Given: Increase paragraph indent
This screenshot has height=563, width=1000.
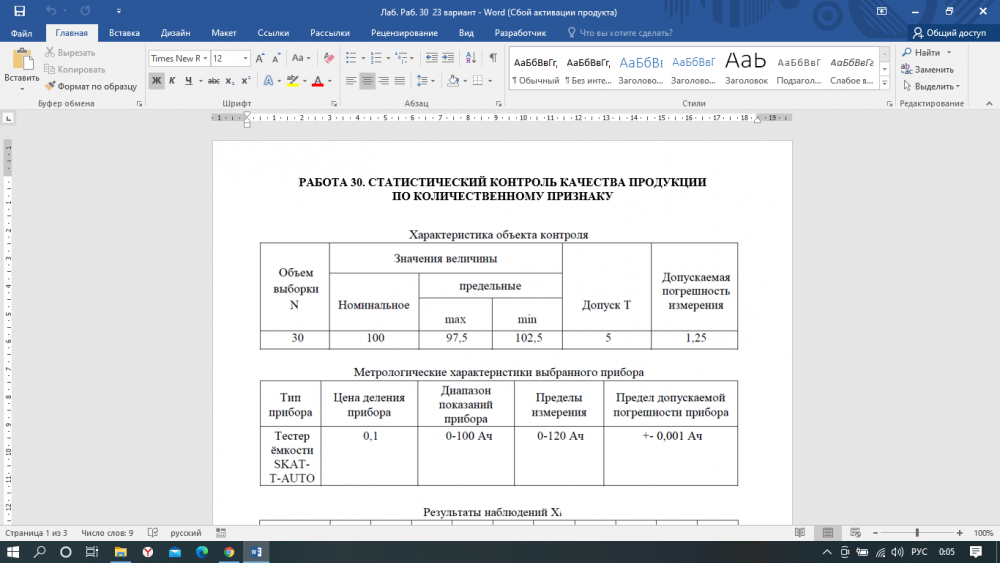Looking at the screenshot, I should tap(448, 58).
